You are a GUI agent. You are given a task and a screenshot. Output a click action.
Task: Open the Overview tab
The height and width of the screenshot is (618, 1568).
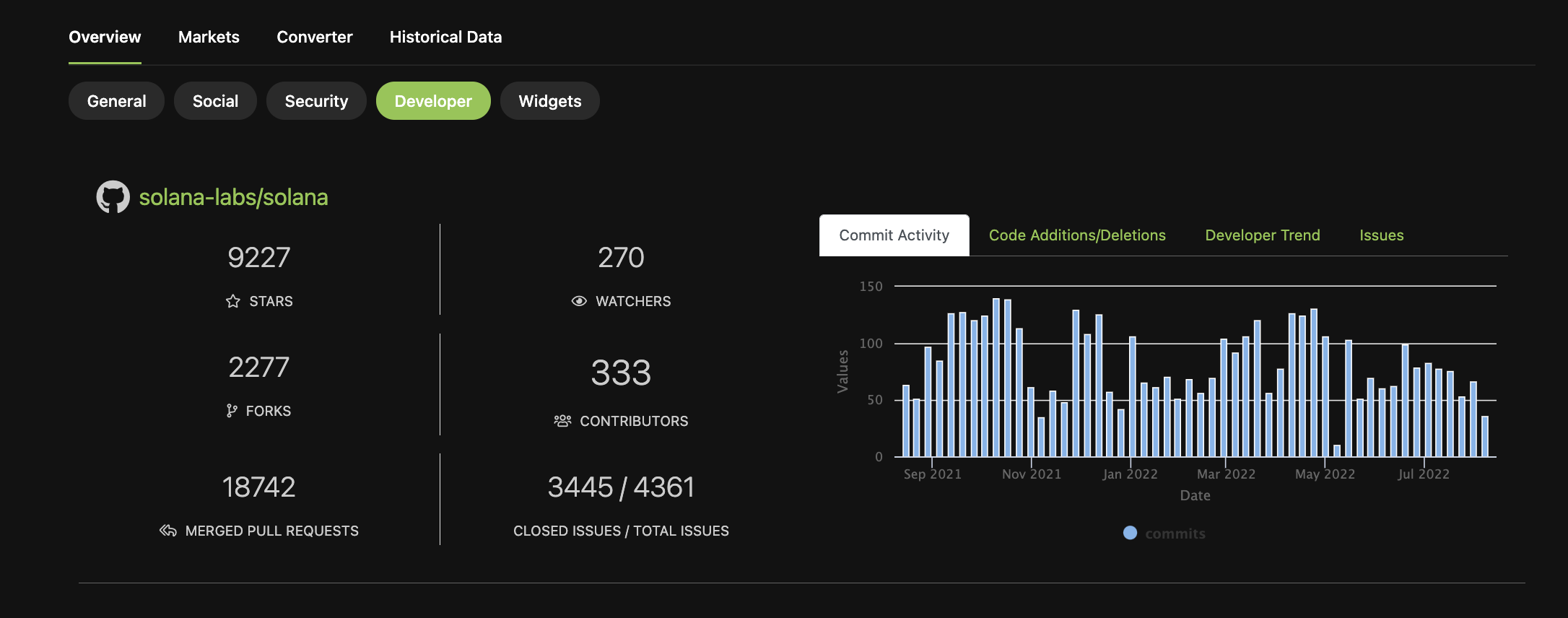point(105,37)
